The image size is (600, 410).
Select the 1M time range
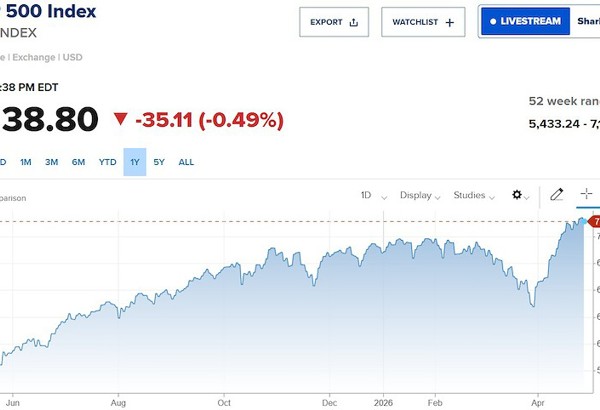coord(26,162)
